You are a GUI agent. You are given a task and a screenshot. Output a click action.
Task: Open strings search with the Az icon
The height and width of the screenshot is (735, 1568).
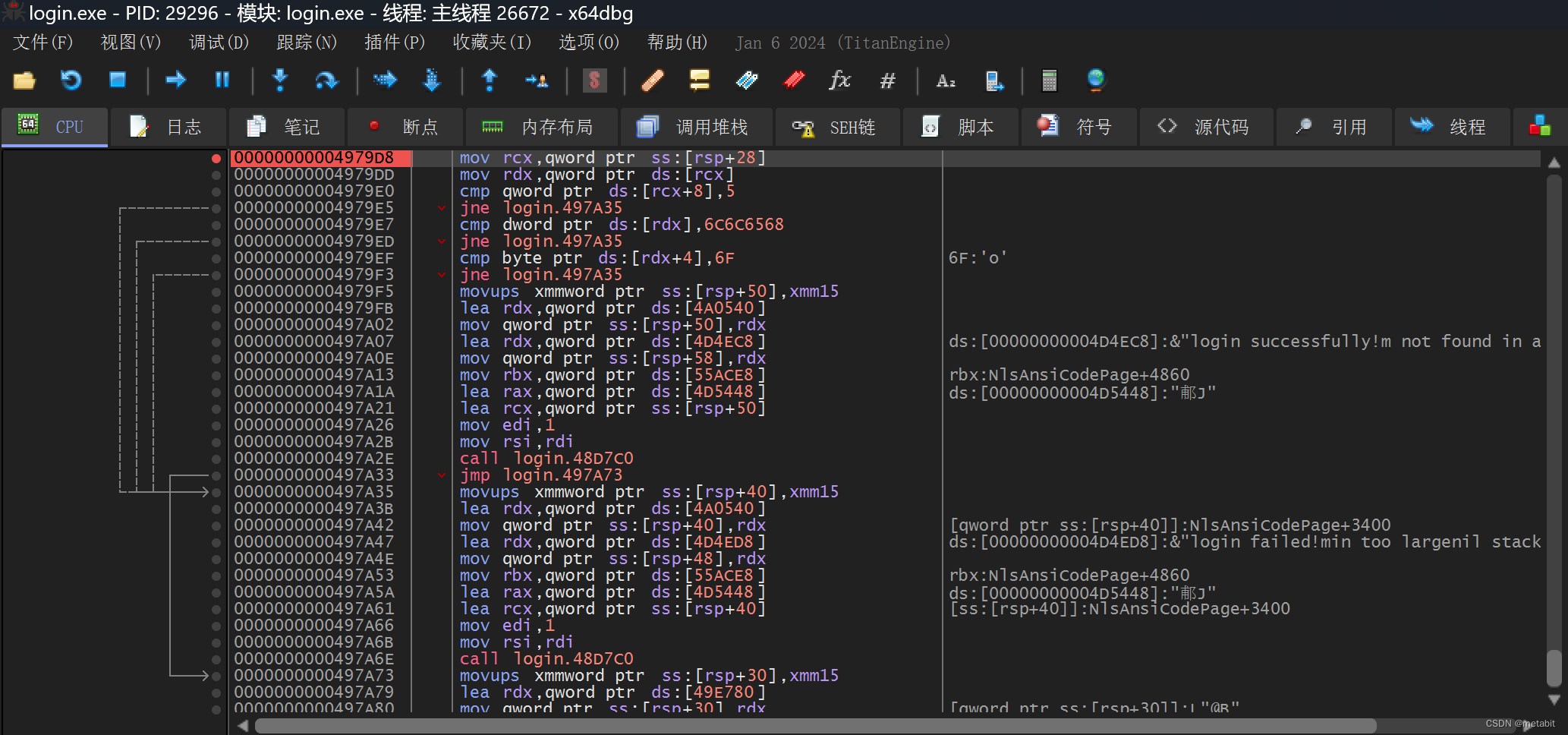click(x=946, y=80)
